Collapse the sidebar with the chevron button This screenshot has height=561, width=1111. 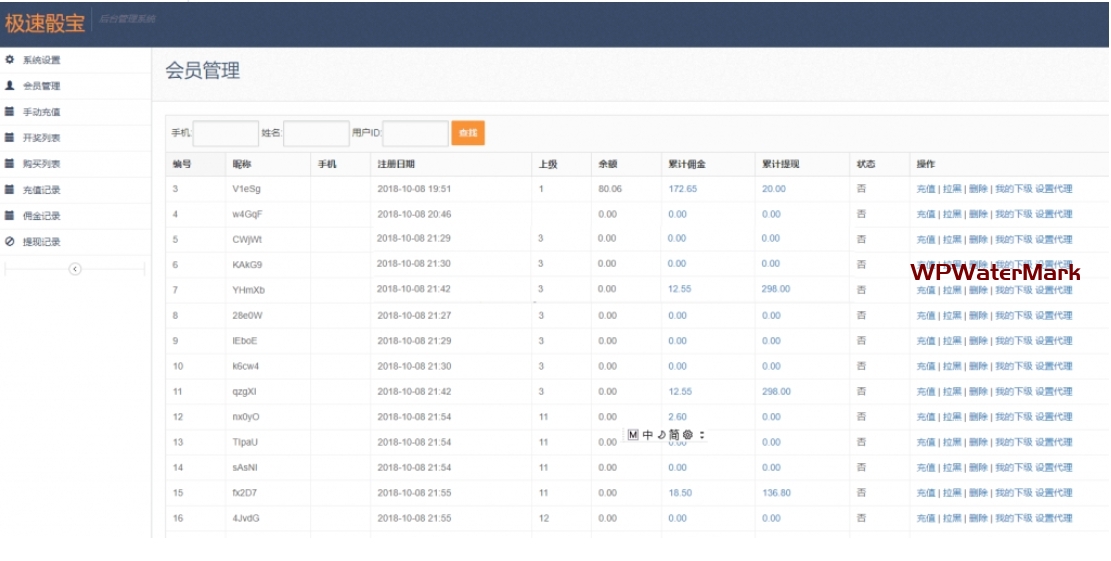coord(75,269)
